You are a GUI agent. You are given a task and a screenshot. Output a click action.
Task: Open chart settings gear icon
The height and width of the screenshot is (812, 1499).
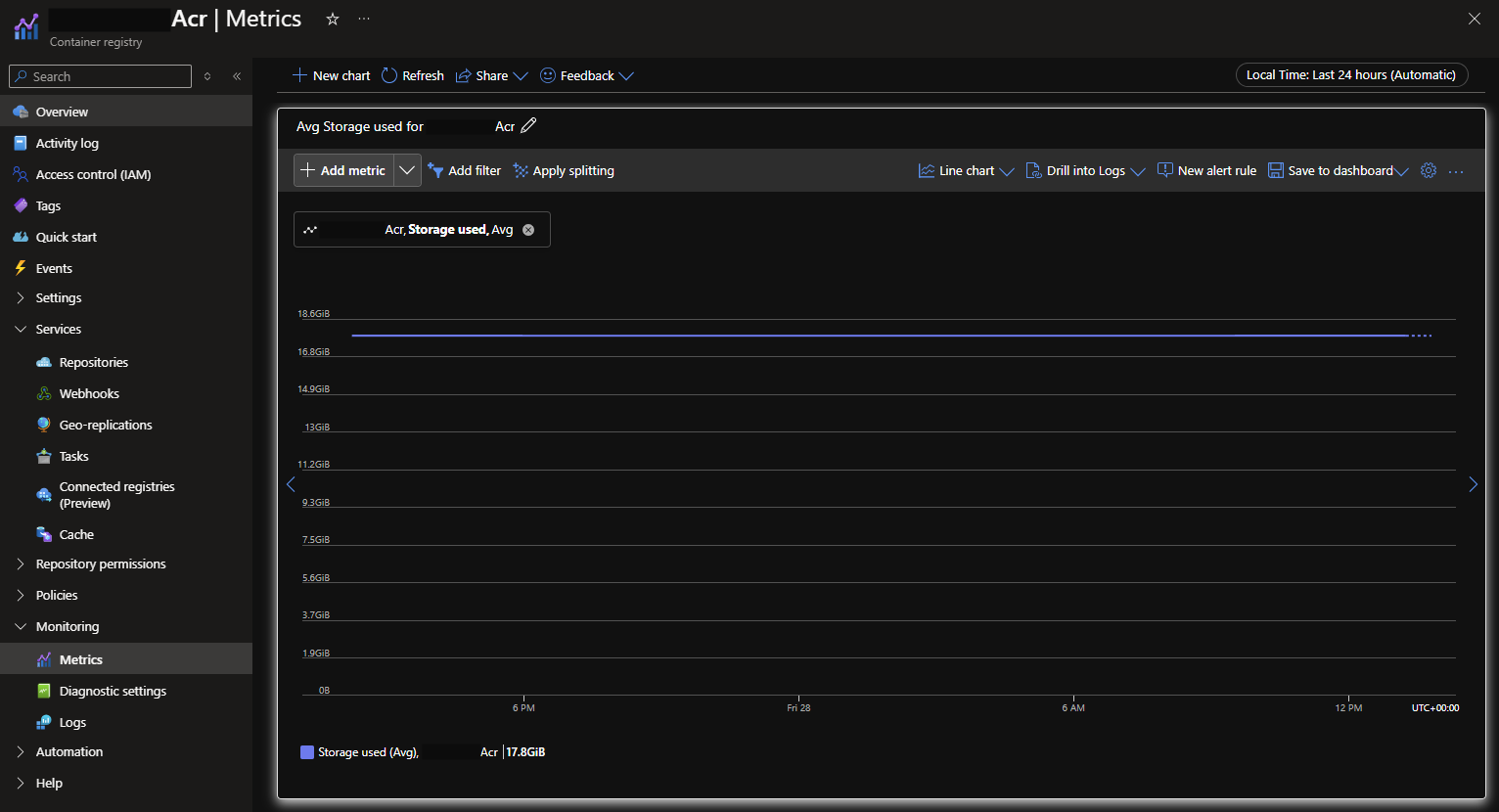[1429, 170]
